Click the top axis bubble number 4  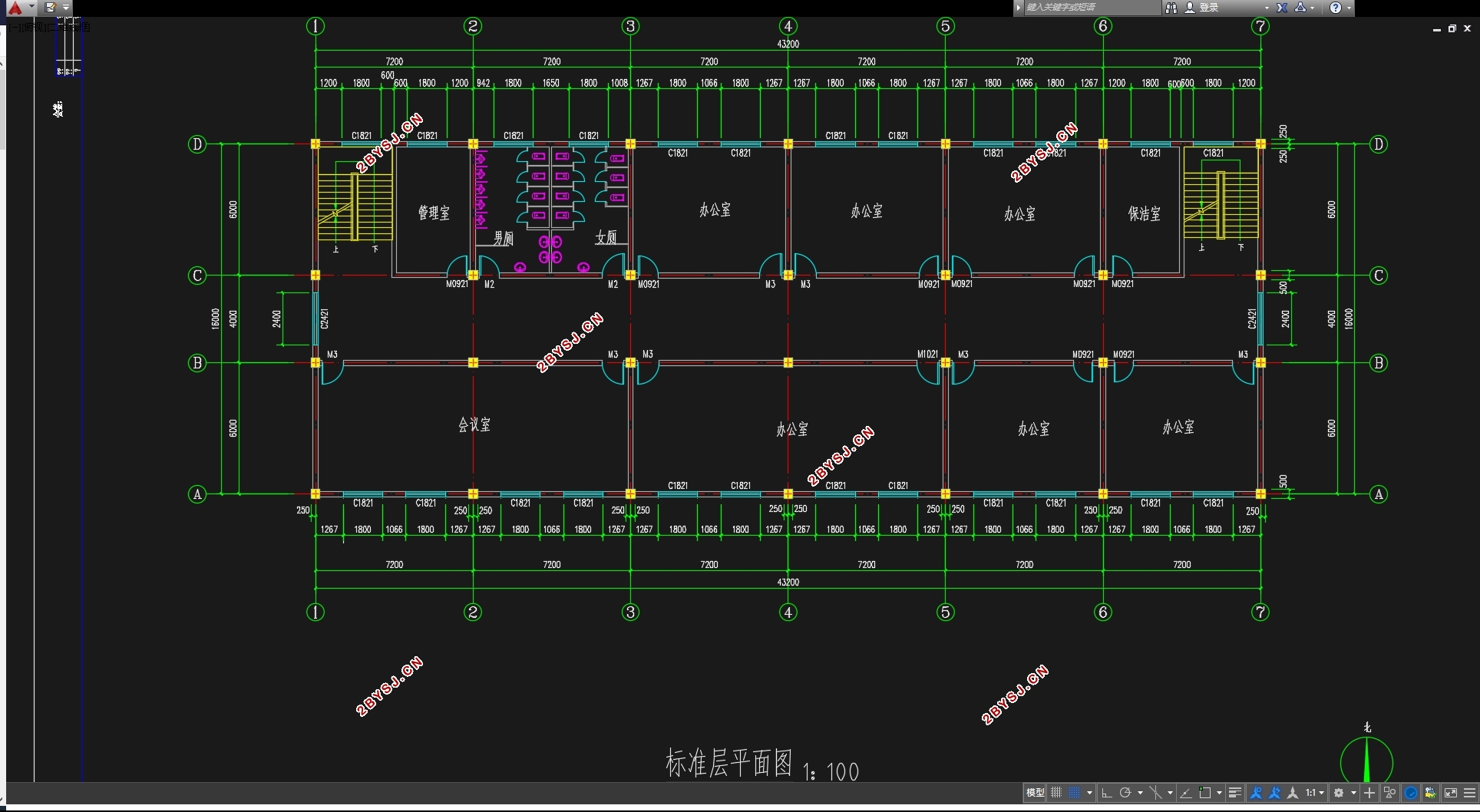(x=788, y=26)
